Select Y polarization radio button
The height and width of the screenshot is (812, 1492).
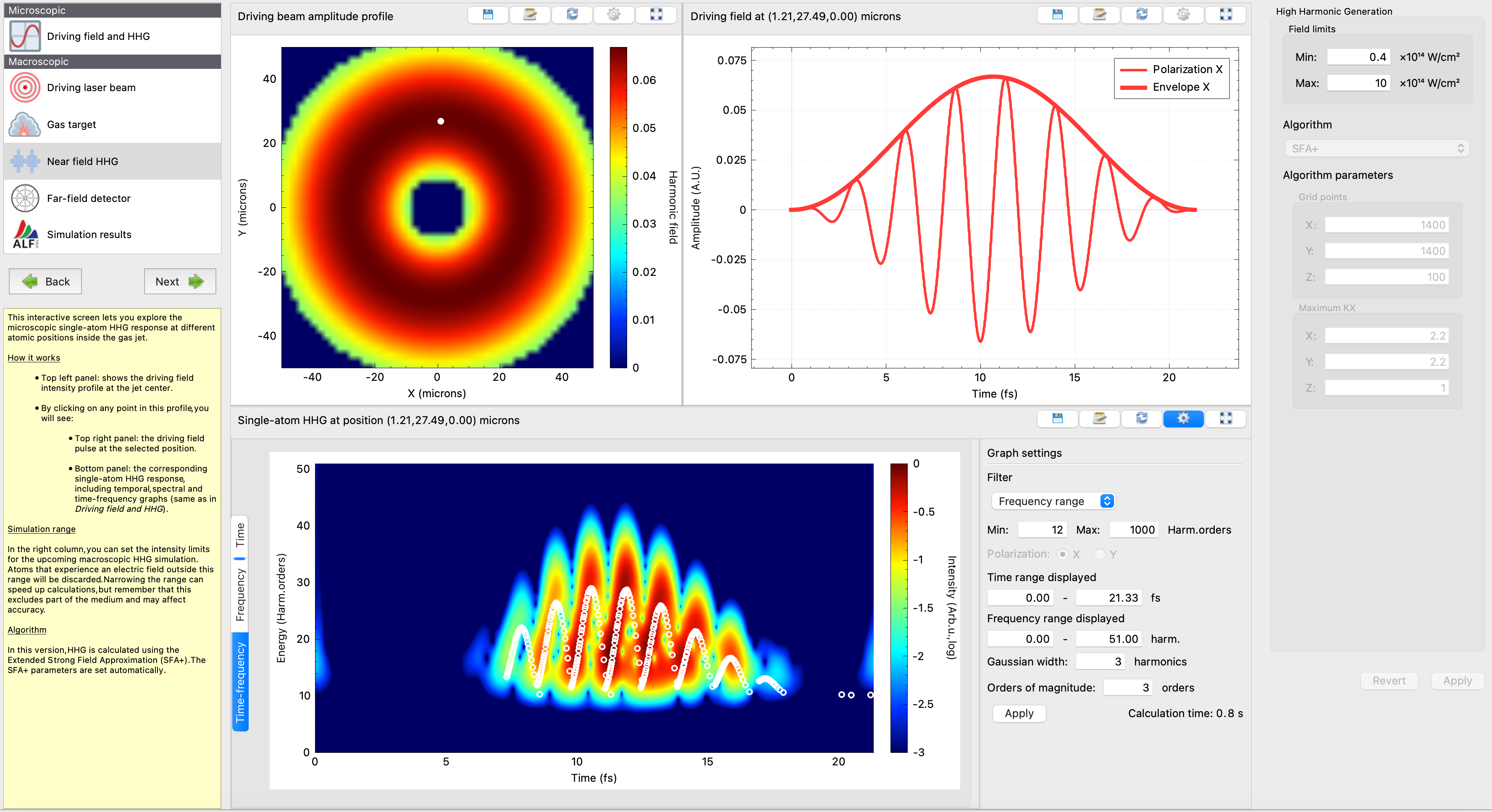tap(1100, 554)
